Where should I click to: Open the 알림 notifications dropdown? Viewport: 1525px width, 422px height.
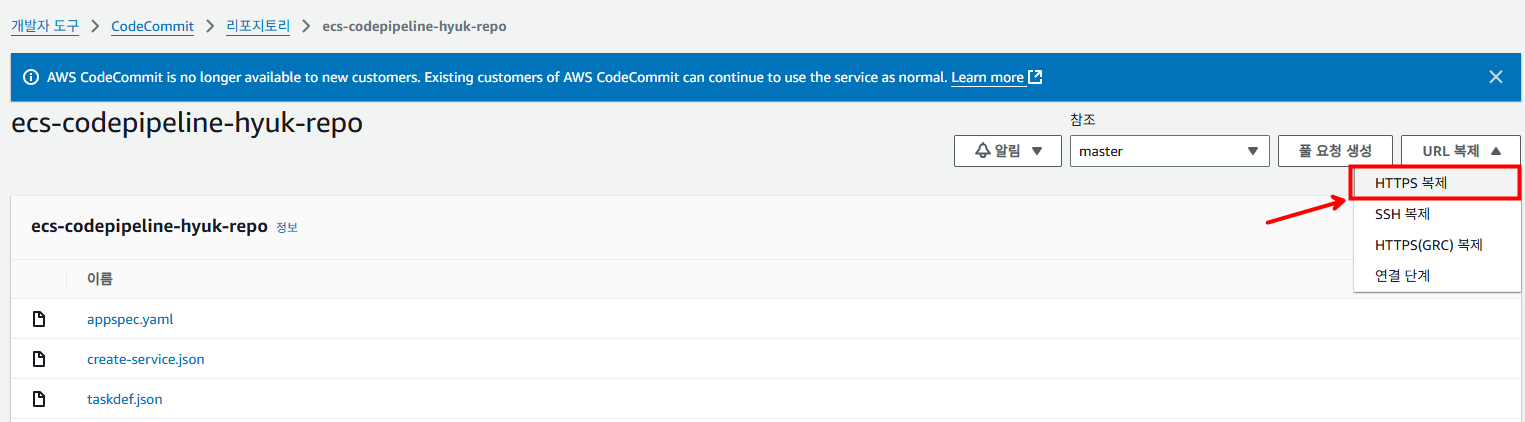coord(1008,151)
